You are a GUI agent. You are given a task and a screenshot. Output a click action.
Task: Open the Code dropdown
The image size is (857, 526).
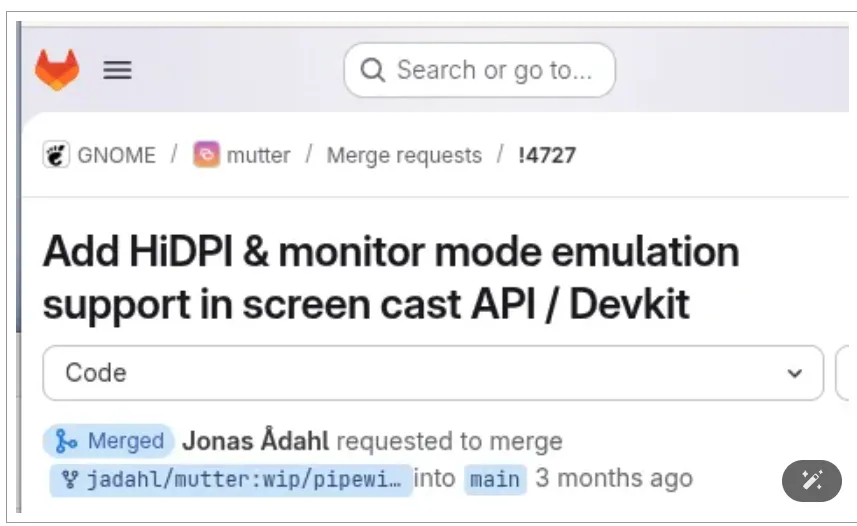pyautogui.click(x=432, y=373)
